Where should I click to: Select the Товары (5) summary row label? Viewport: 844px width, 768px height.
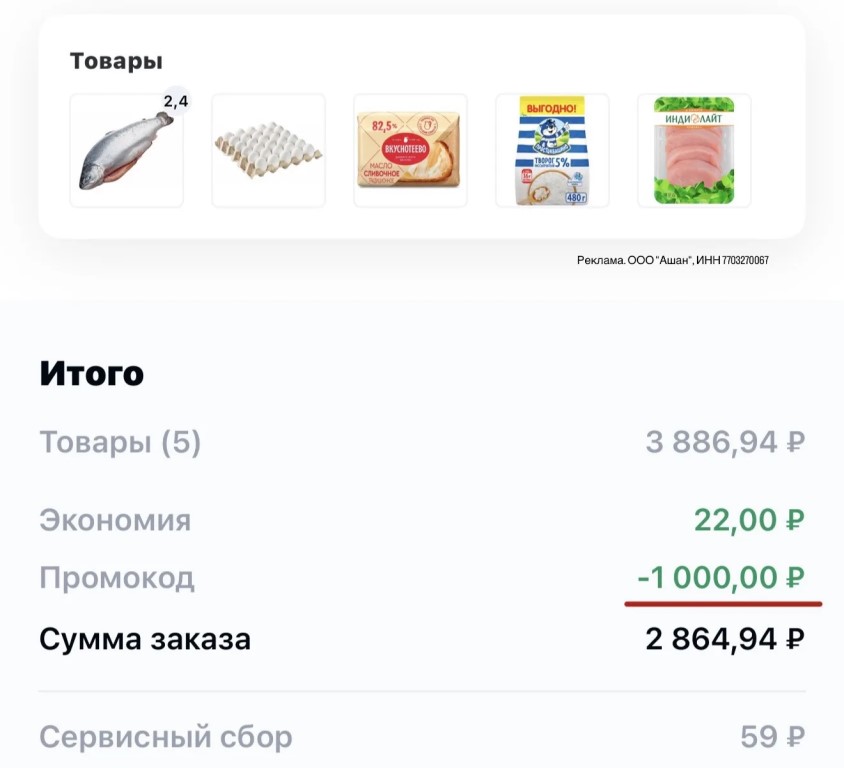(120, 442)
